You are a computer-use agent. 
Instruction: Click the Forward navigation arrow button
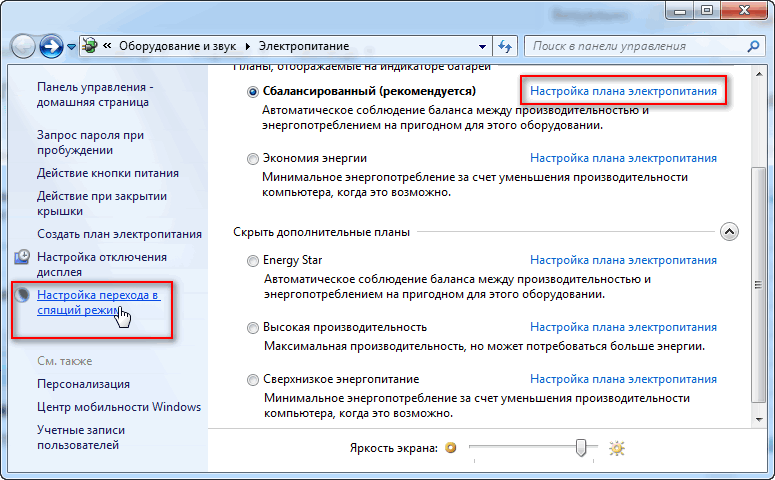51,47
